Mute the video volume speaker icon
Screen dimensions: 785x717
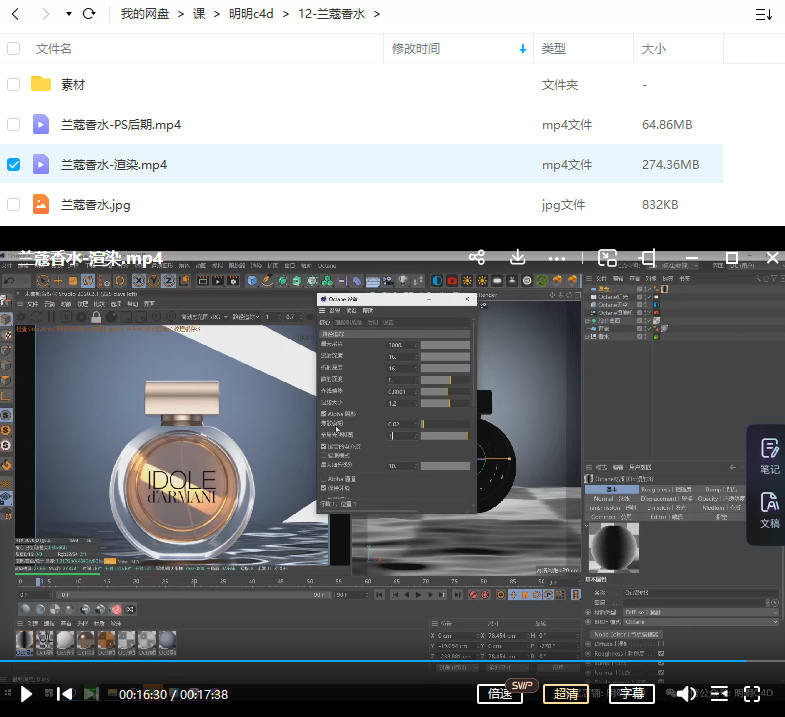click(x=686, y=694)
